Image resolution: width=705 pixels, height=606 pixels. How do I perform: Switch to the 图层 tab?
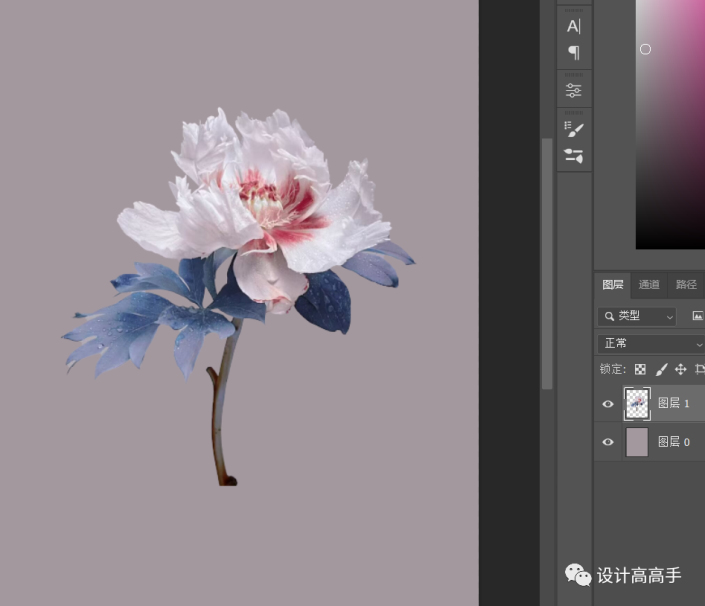pyautogui.click(x=613, y=285)
